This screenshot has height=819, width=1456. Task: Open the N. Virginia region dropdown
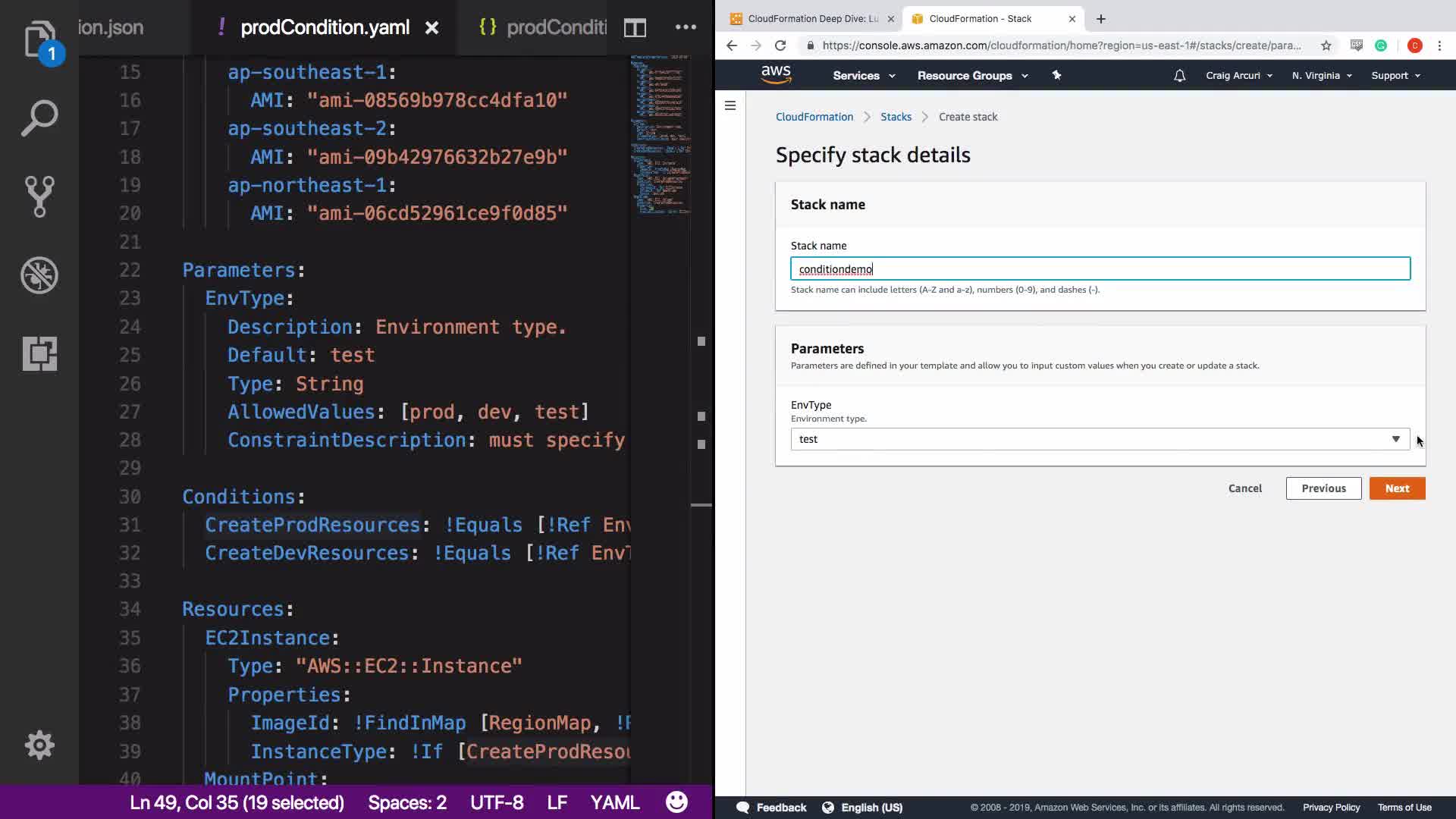tap(1322, 76)
